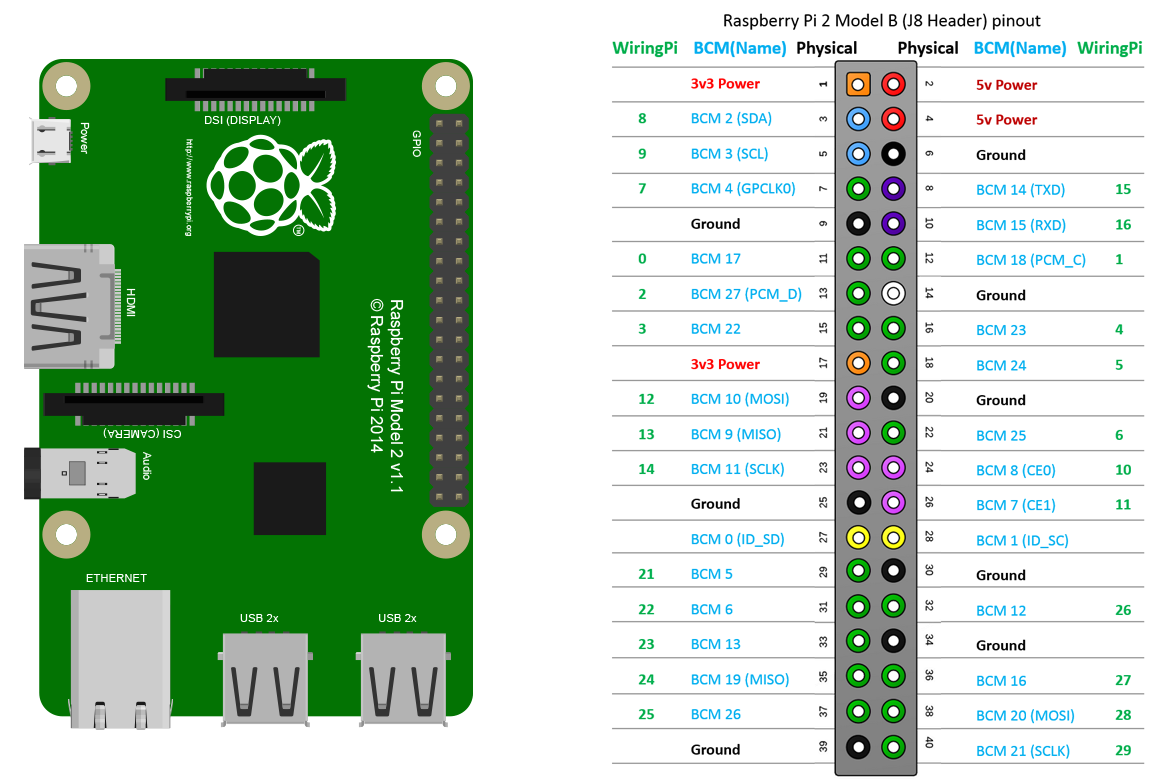Click the left Physical column header

coord(827,48)
